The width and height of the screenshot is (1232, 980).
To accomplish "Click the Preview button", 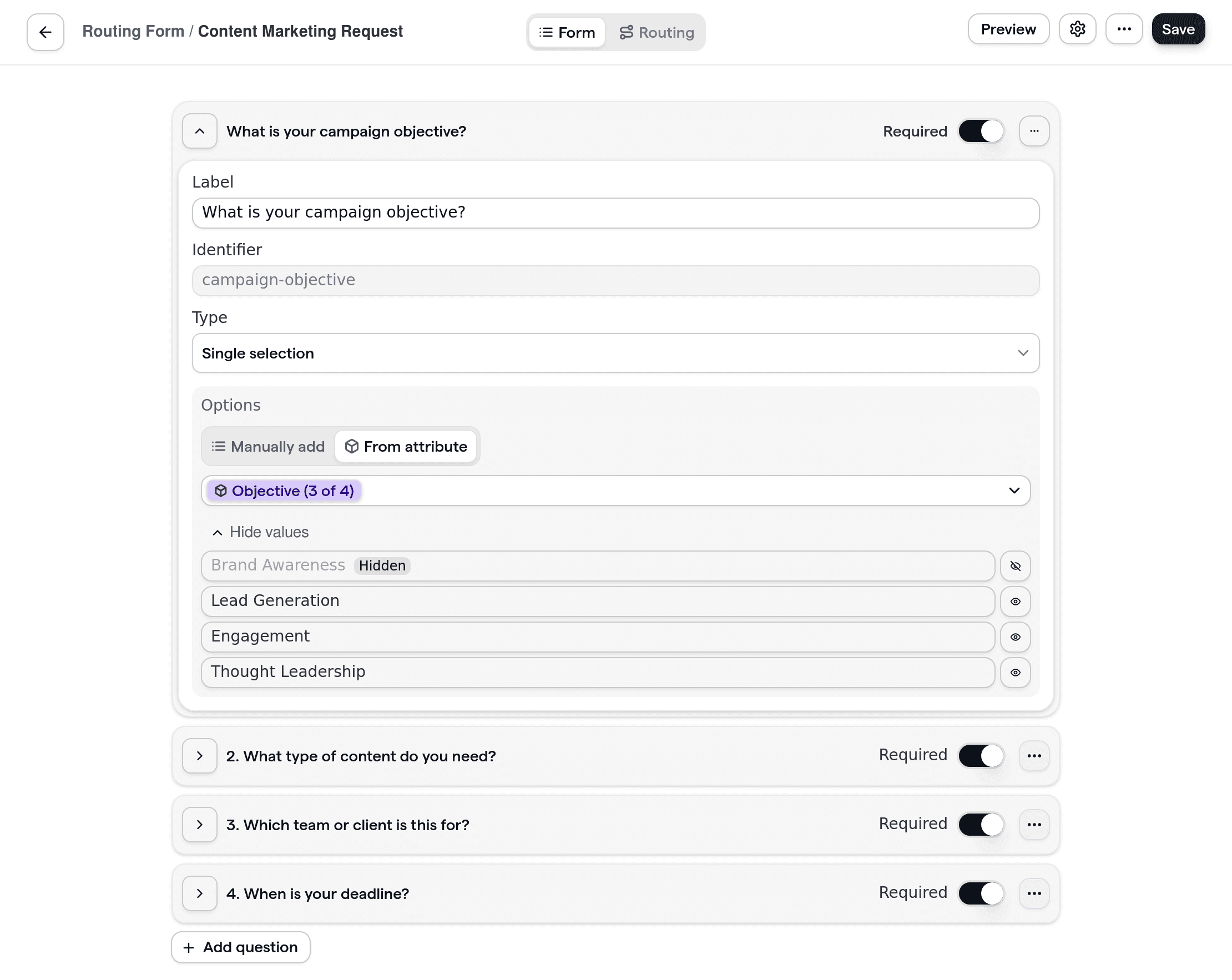I will click(1008, 28).
